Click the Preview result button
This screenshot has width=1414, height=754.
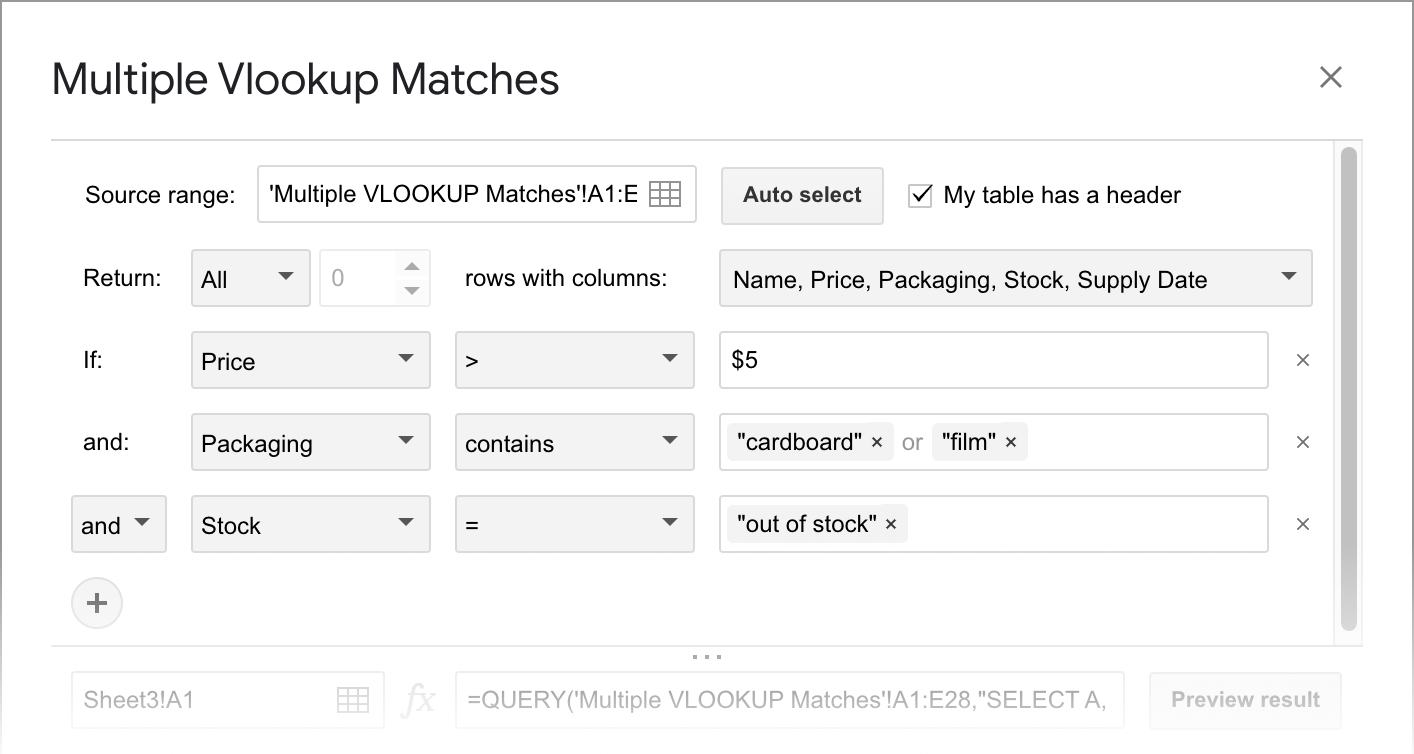(x=1244, y=700)
